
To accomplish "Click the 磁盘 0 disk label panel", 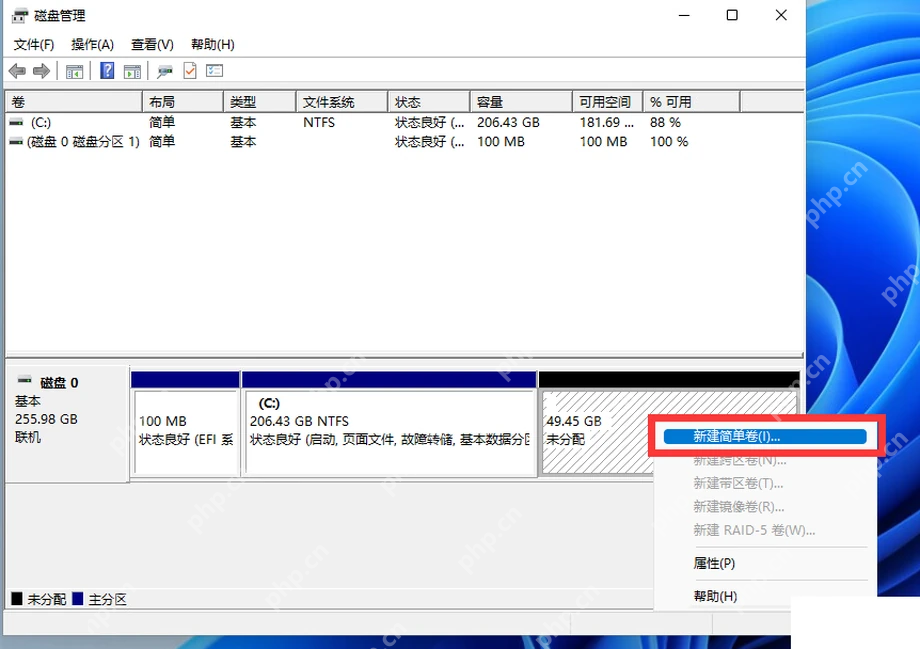I will coord(67,424).
